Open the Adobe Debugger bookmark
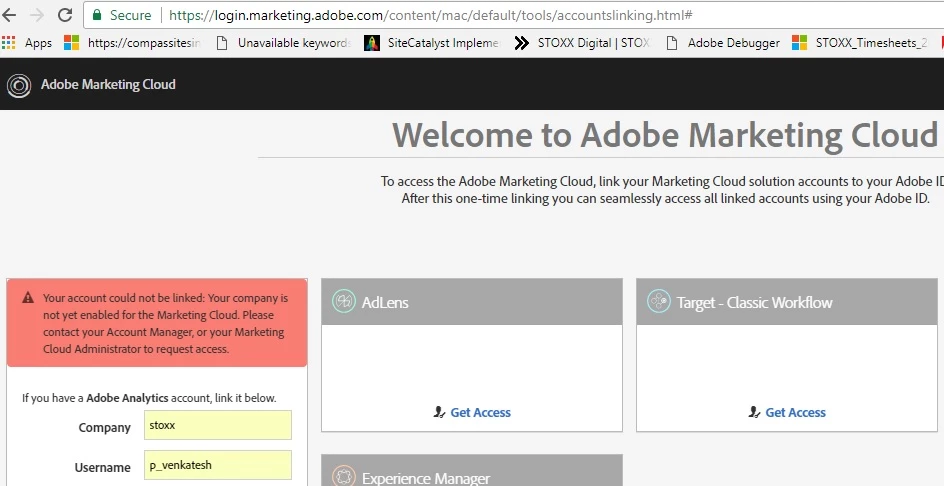This screenshot has height=486, width=944. (723, 43)
